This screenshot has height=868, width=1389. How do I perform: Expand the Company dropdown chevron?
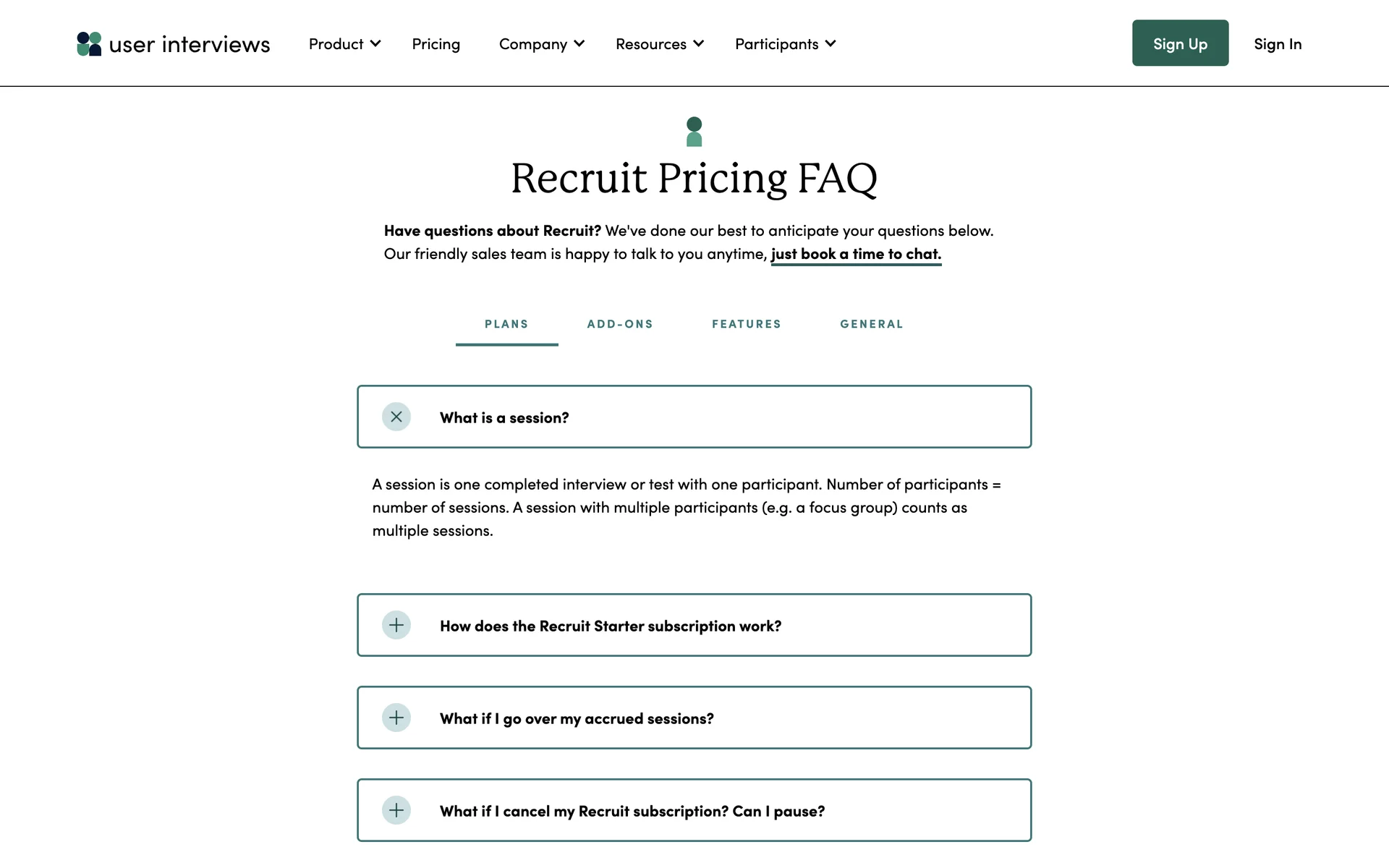click(579, 44)
